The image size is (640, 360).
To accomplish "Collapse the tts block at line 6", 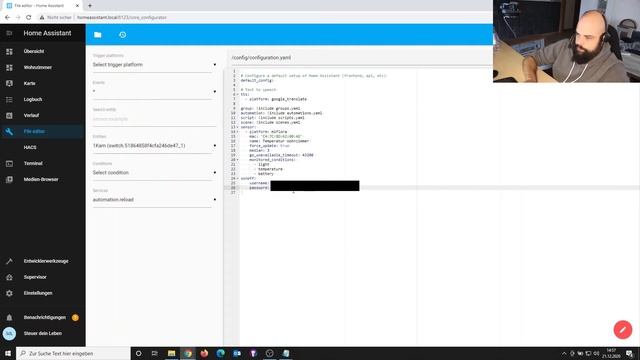I will tap(238, 94).
